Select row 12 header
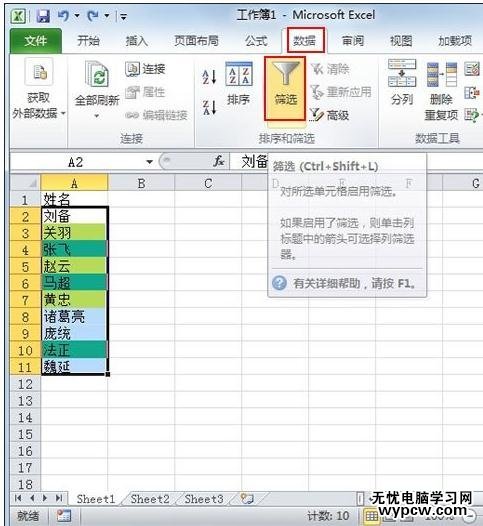 (x=25, y=384)
